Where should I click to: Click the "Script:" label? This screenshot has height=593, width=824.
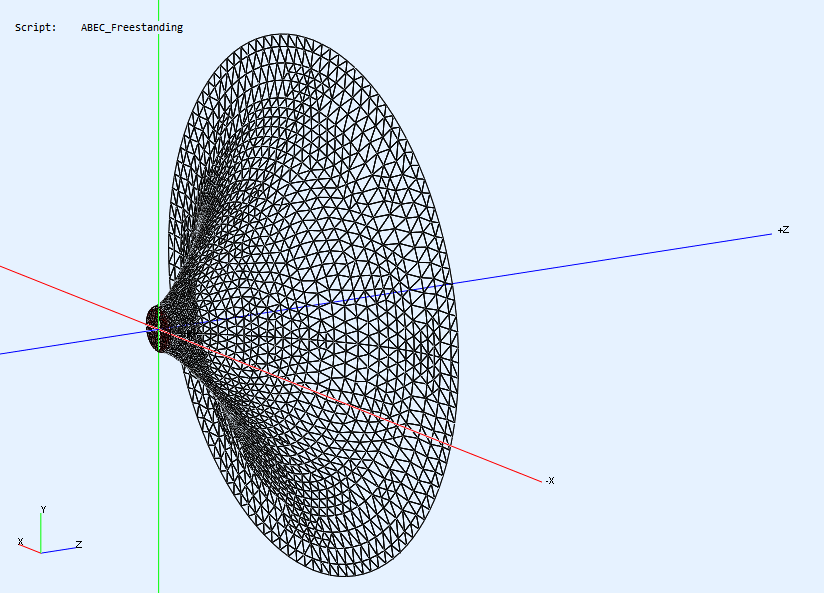tap(35, 27)
